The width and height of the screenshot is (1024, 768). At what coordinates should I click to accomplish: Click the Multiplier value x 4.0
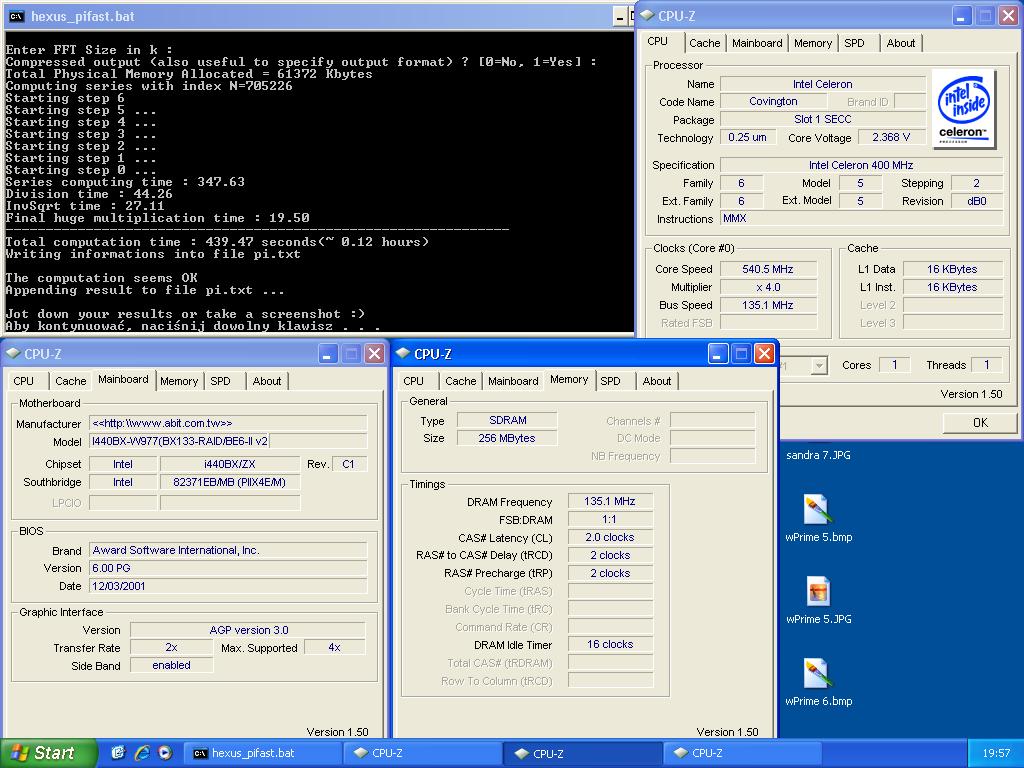pos(768,287)
